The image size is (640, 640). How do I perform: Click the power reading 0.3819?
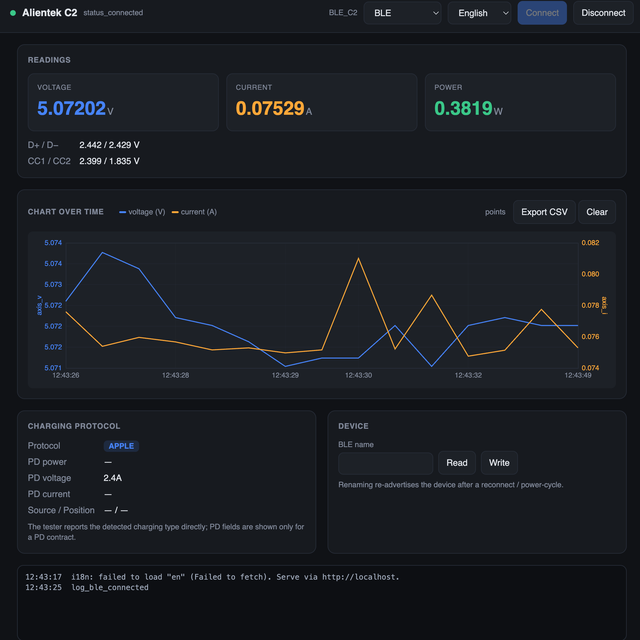(463, 109)
